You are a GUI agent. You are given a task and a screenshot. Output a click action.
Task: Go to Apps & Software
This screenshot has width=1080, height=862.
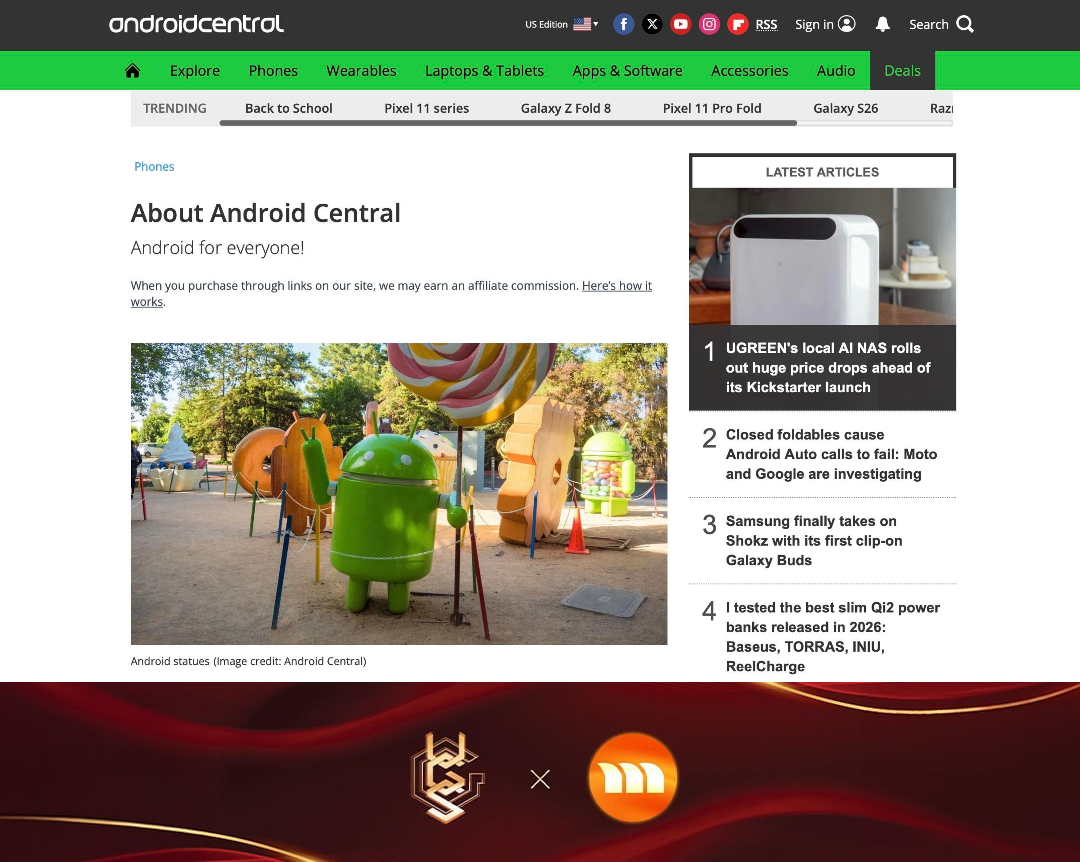click(x=627, y=70)
